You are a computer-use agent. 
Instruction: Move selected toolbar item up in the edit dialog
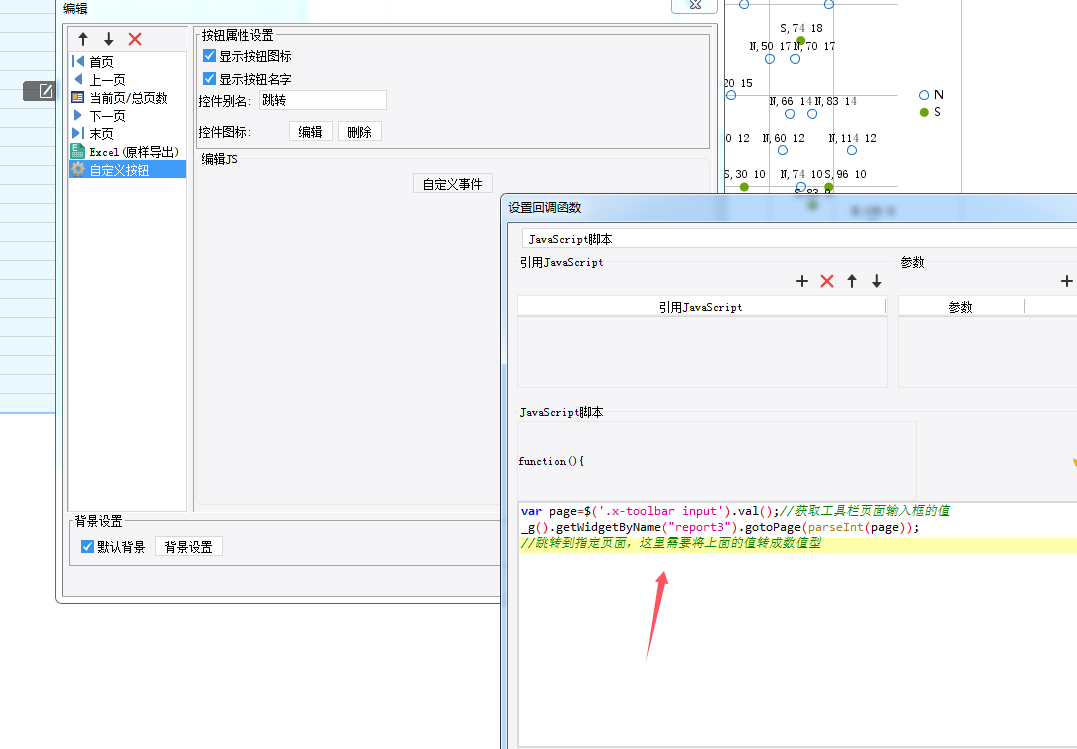tap(83, 39)
